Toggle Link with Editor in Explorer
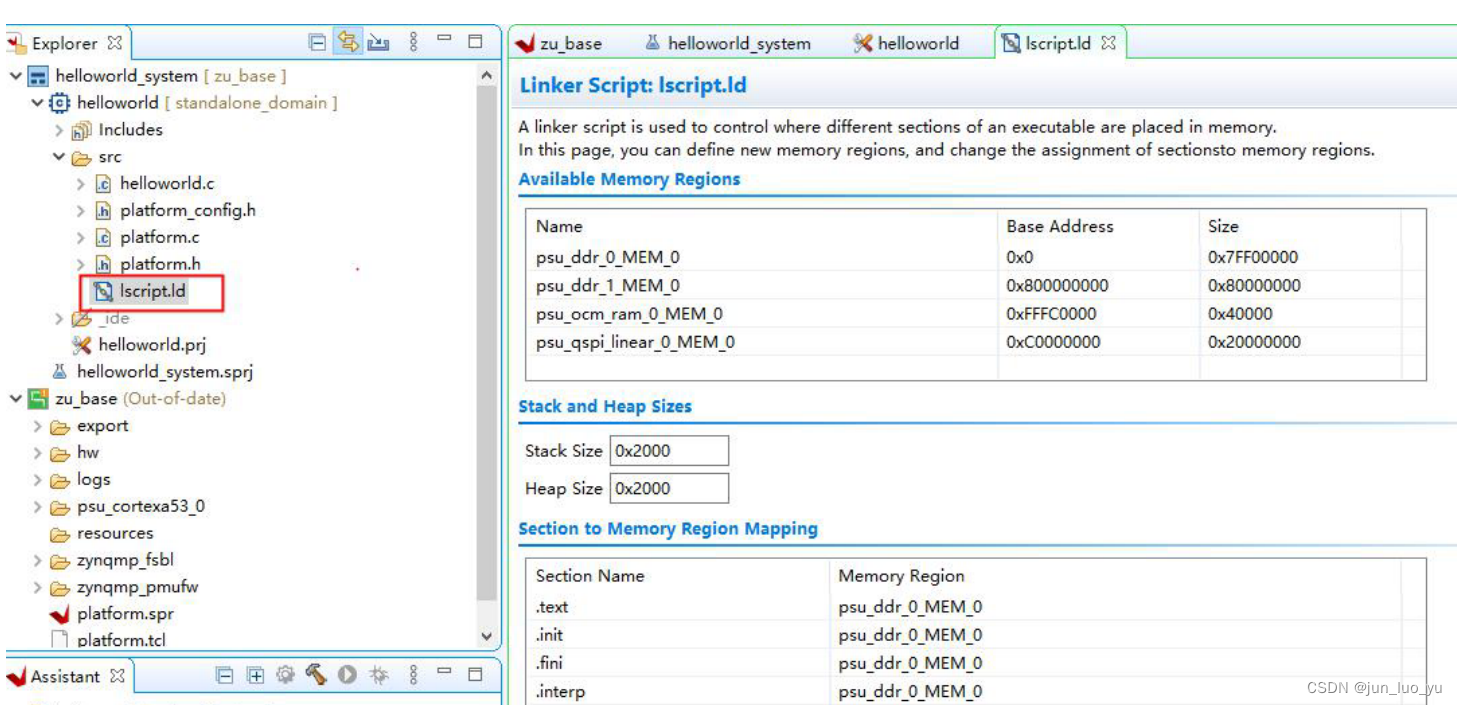 (348, 42)
